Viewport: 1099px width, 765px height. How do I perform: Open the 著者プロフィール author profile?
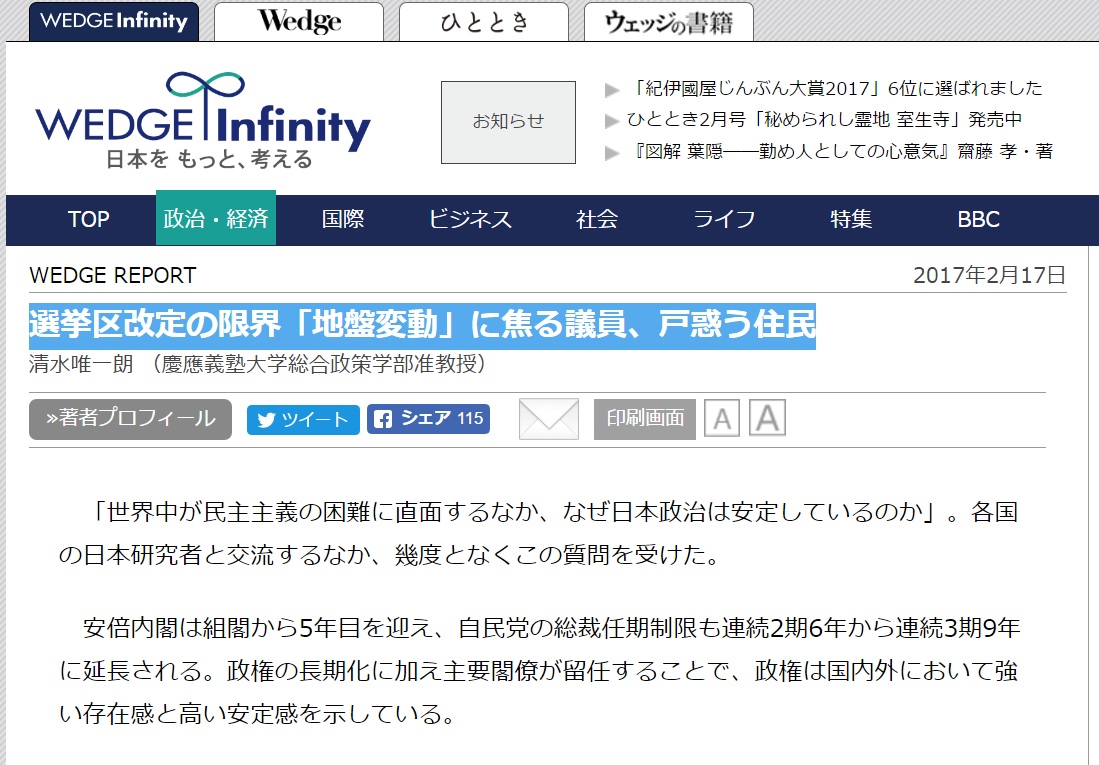click(130, 419)
